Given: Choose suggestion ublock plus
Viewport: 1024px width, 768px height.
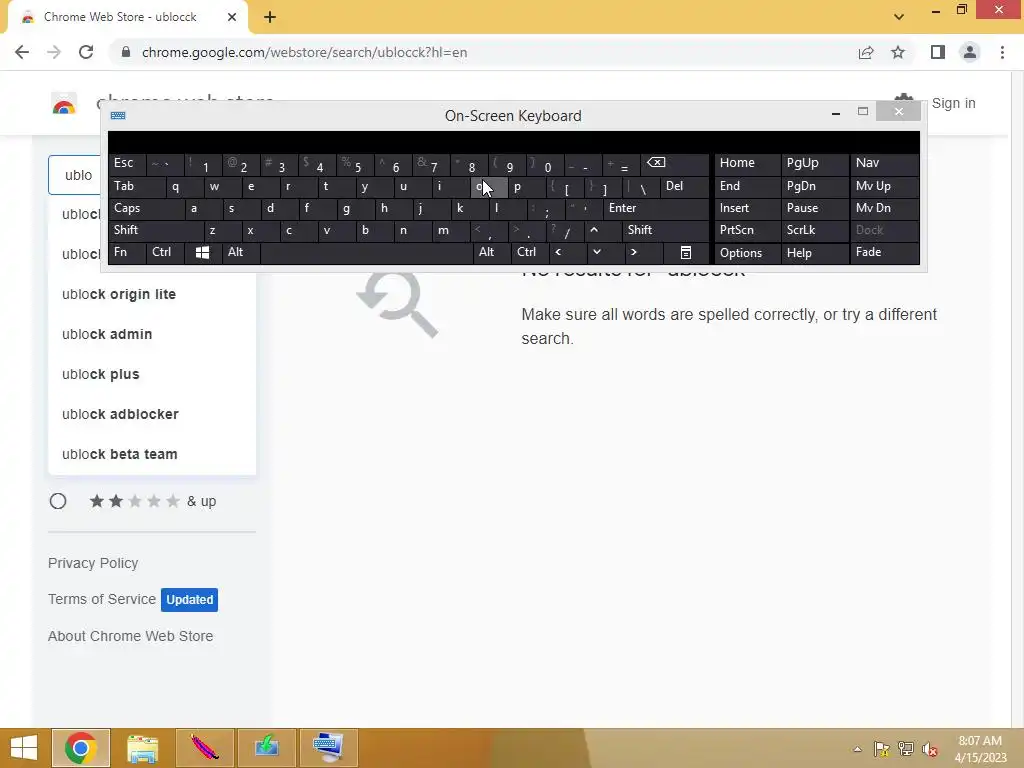Looking at the screenshot, I should coord(101,374).
